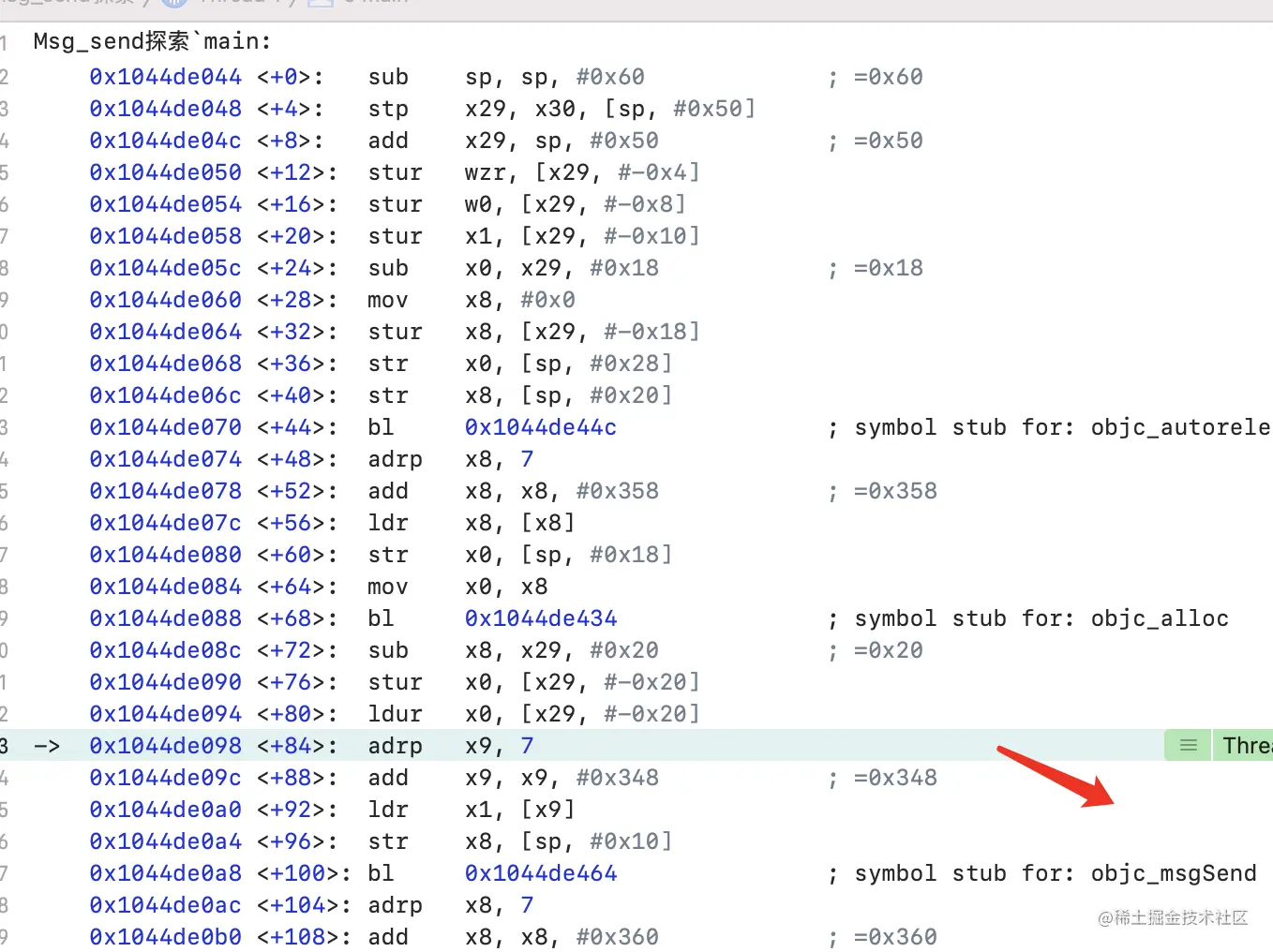Follow the objc_msgSend branch link 0x1044de464
This screenshot has height=952, width=1273.
pyautogui.click(x=541, y=872)
